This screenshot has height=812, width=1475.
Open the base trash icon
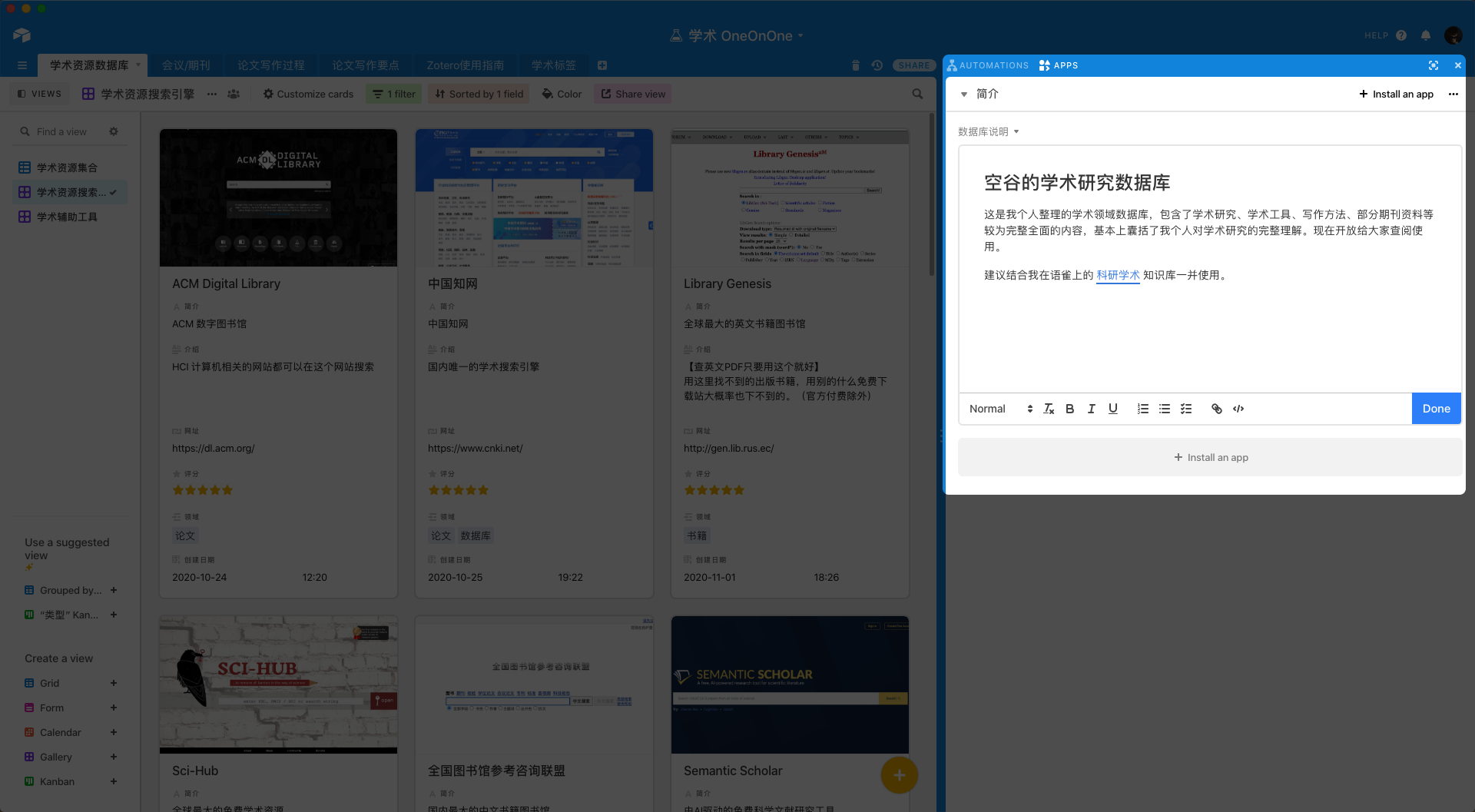click(x=856, y=65)
